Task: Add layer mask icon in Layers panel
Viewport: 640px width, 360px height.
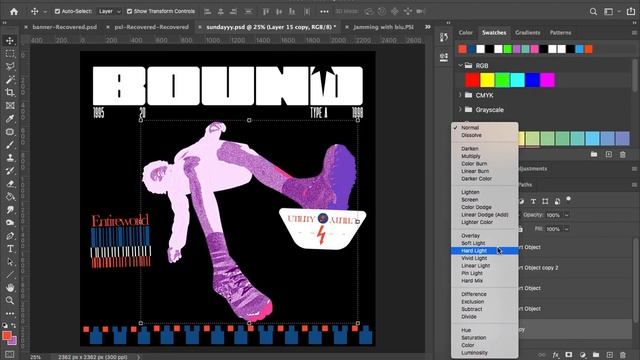Action: tap(569, 355)
